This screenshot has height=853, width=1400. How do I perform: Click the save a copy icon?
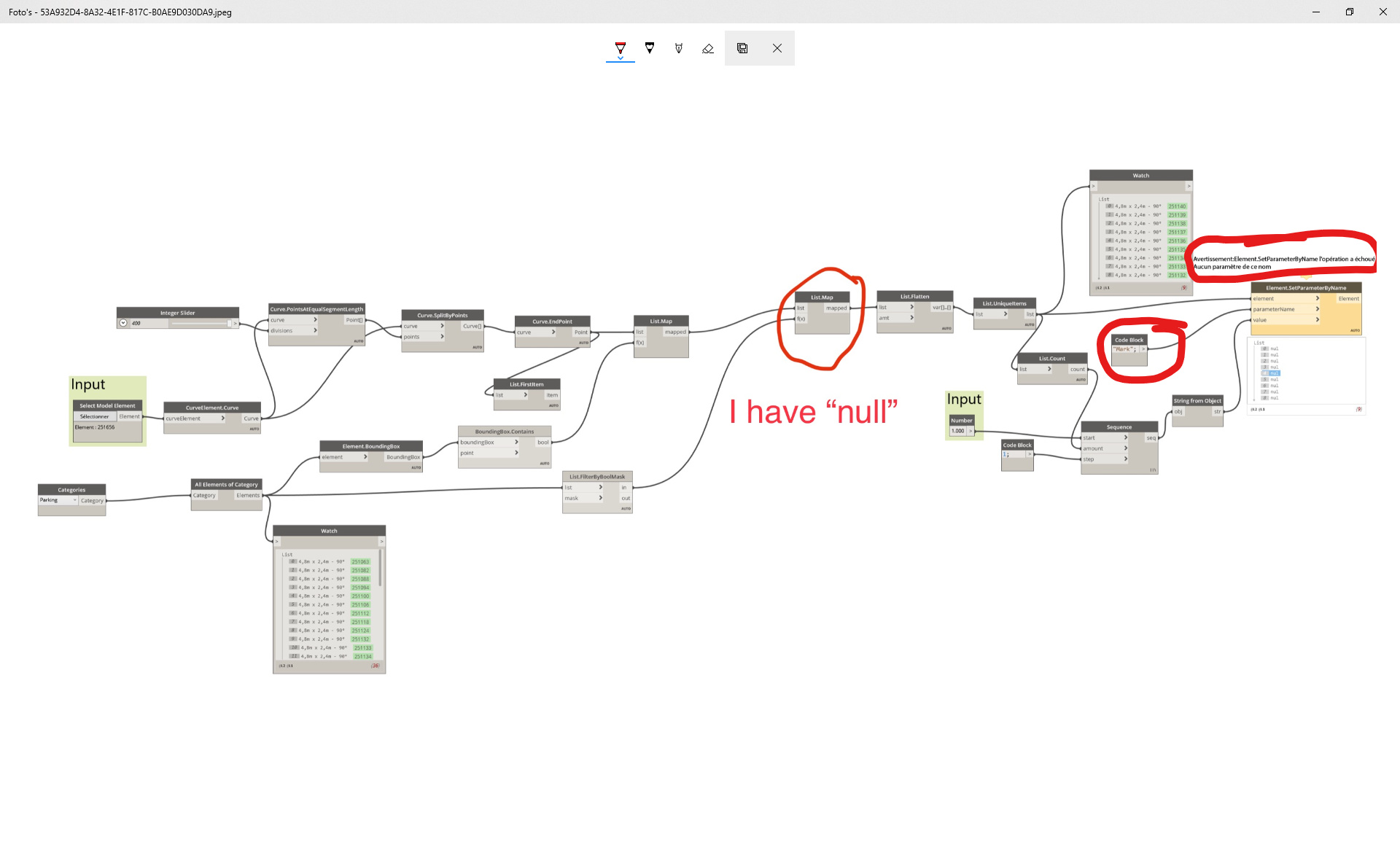point(742,48)
